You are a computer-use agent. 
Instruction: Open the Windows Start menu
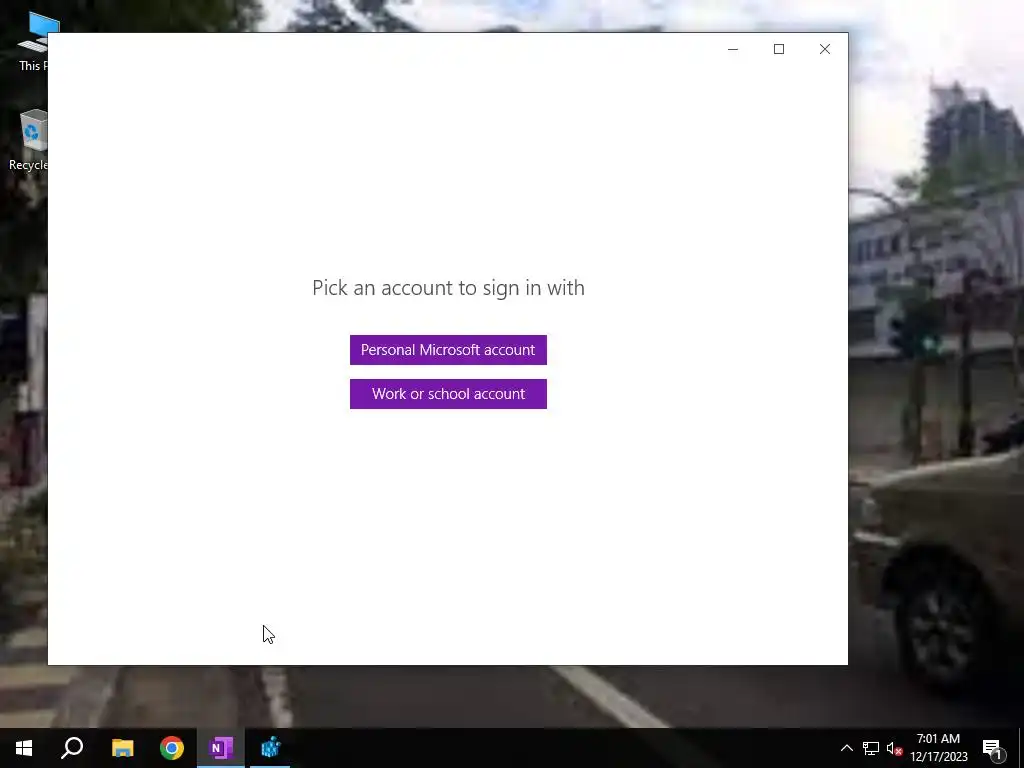[x=24, y=748]
